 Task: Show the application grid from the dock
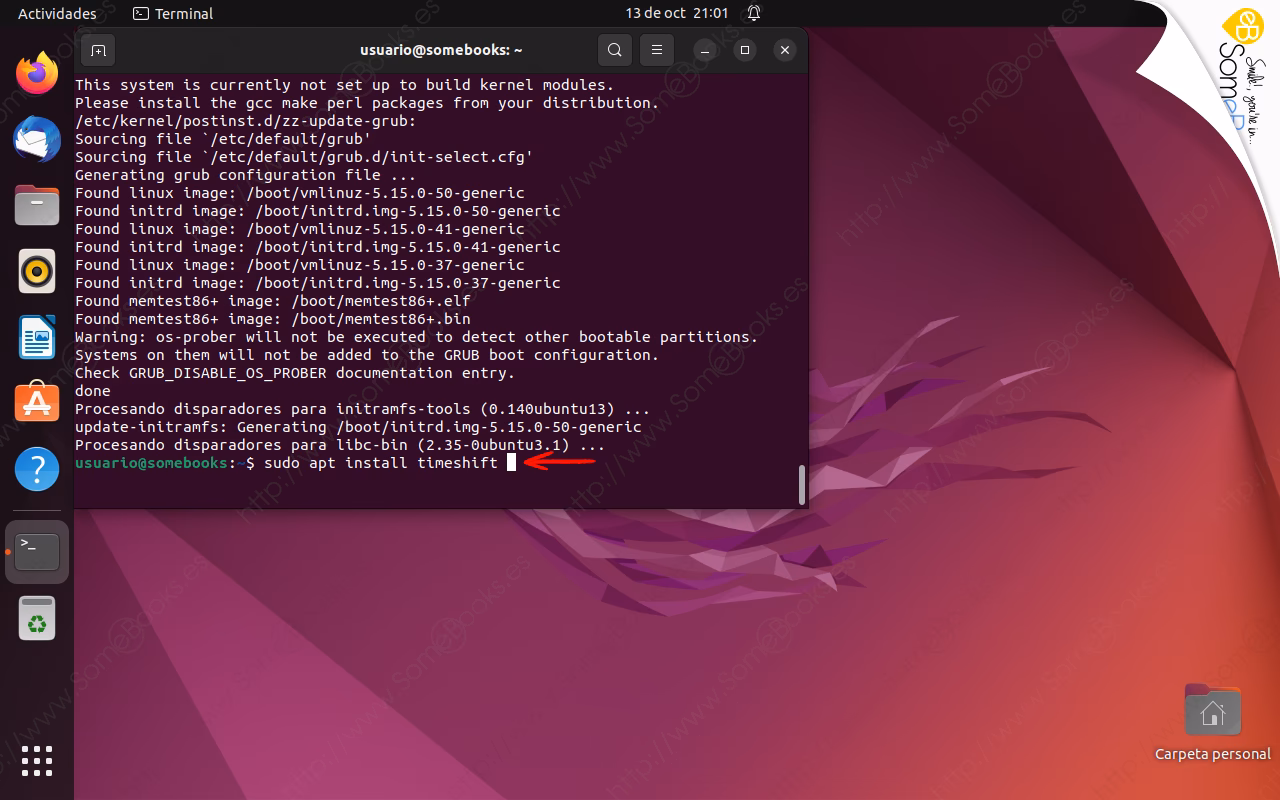(x=37, y=761)
